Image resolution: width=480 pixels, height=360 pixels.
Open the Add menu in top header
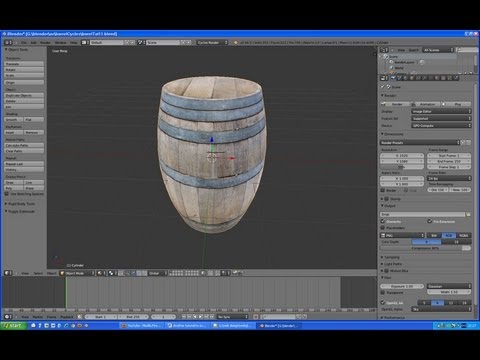tap(33, 43)
